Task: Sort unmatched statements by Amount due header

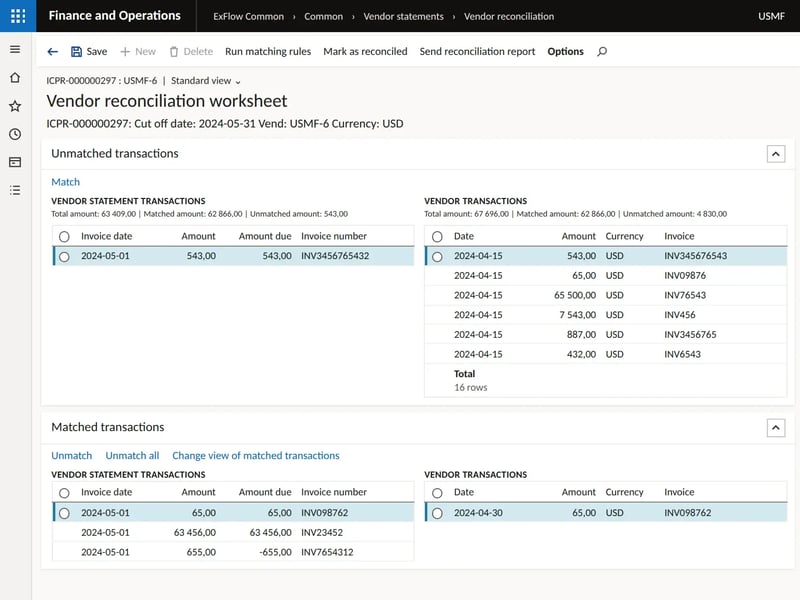Action: (x=265, y=236)
